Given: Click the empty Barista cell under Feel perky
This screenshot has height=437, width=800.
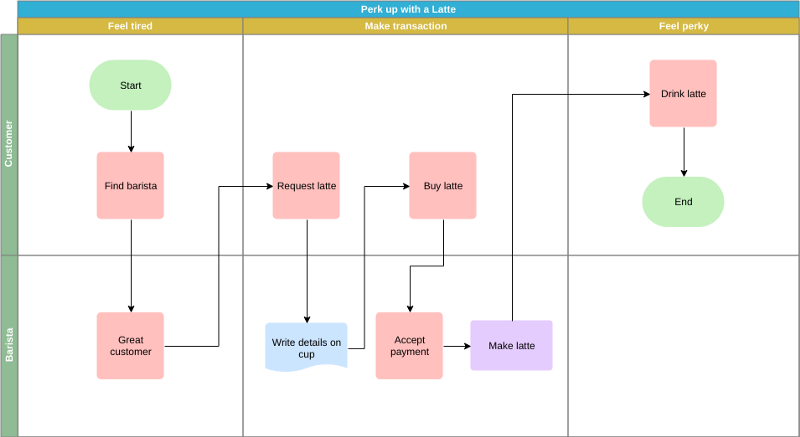Looking at the screenshot, I should [x=683, y=345].
